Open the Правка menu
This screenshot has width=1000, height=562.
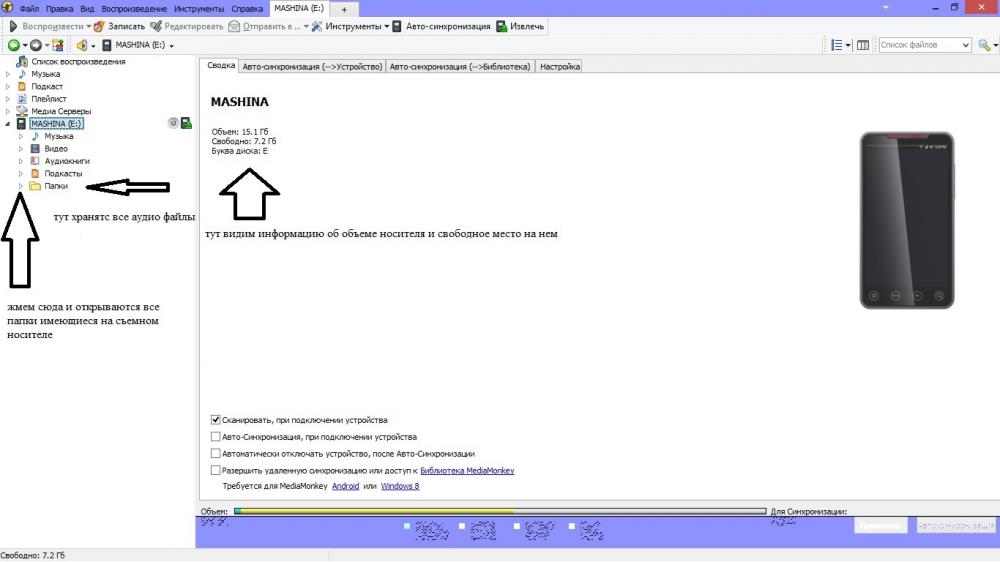59,9
